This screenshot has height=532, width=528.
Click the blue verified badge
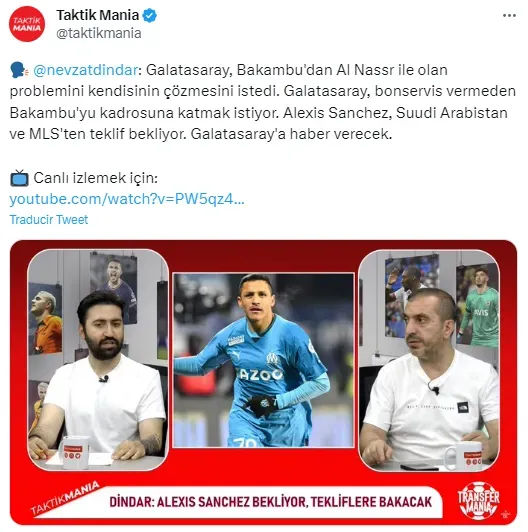tap(150, 16)
